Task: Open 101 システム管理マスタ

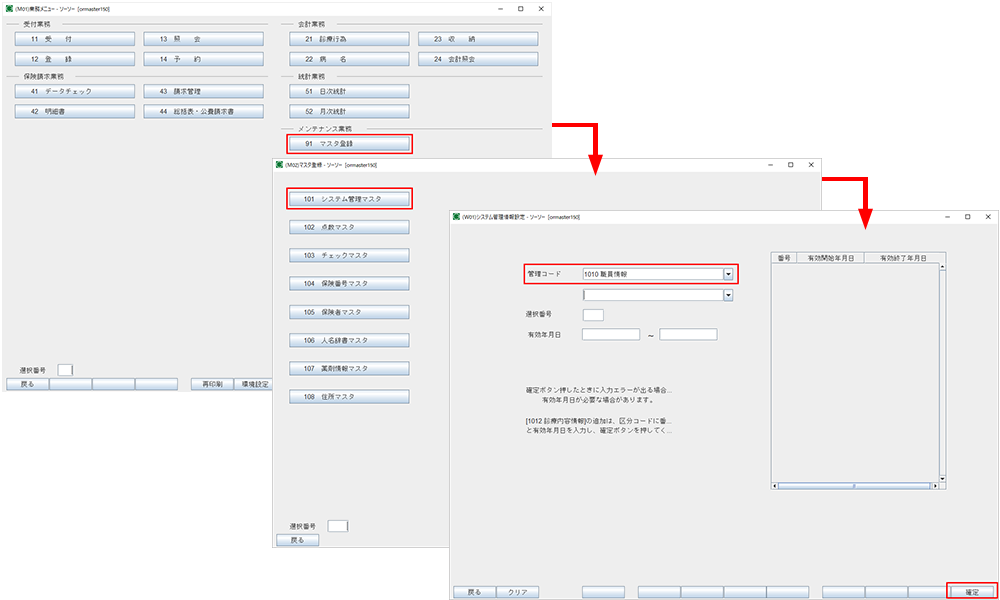Action: coord(349,199)
